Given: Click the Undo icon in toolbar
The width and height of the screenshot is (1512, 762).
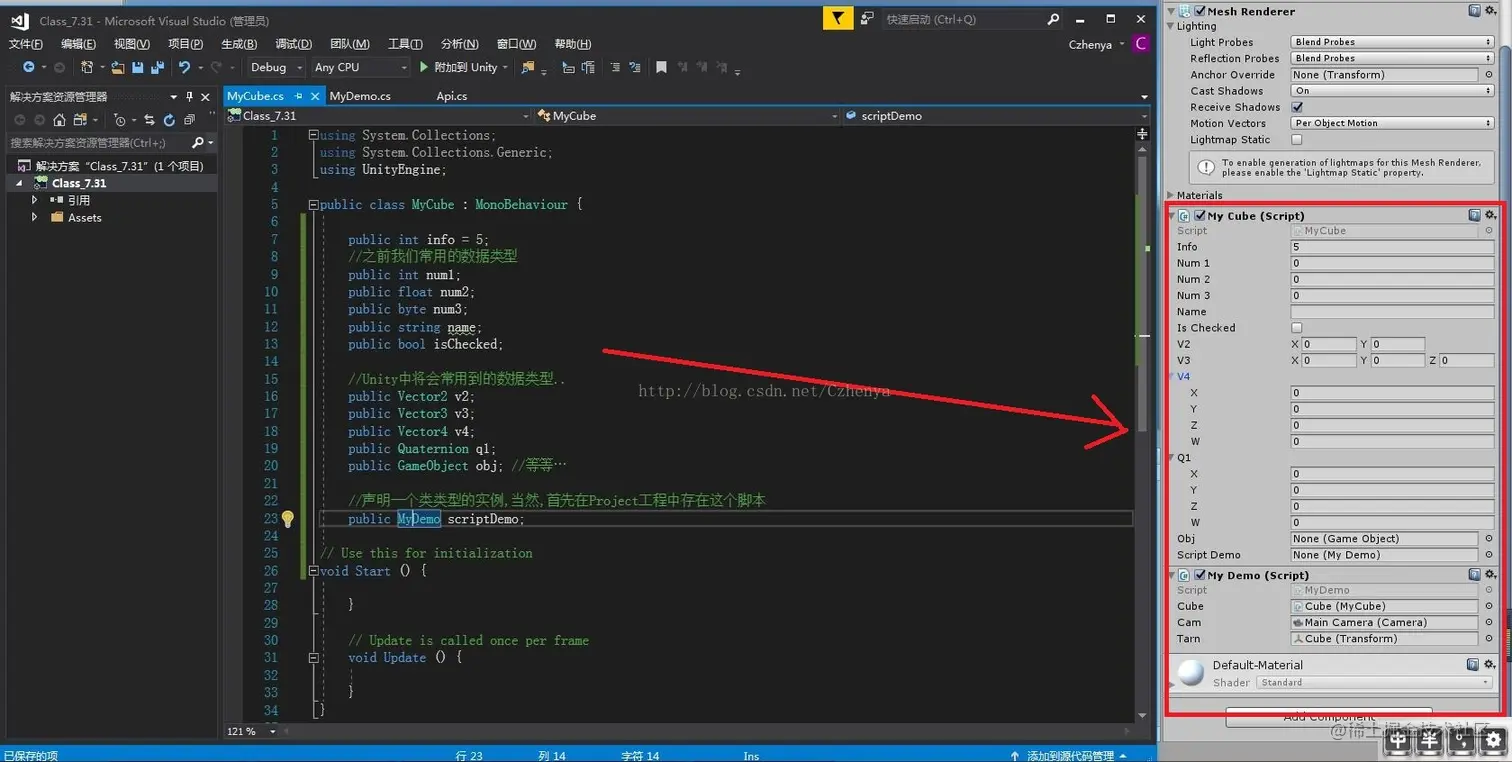Looking at the screenshot, I should pos(184,67).
